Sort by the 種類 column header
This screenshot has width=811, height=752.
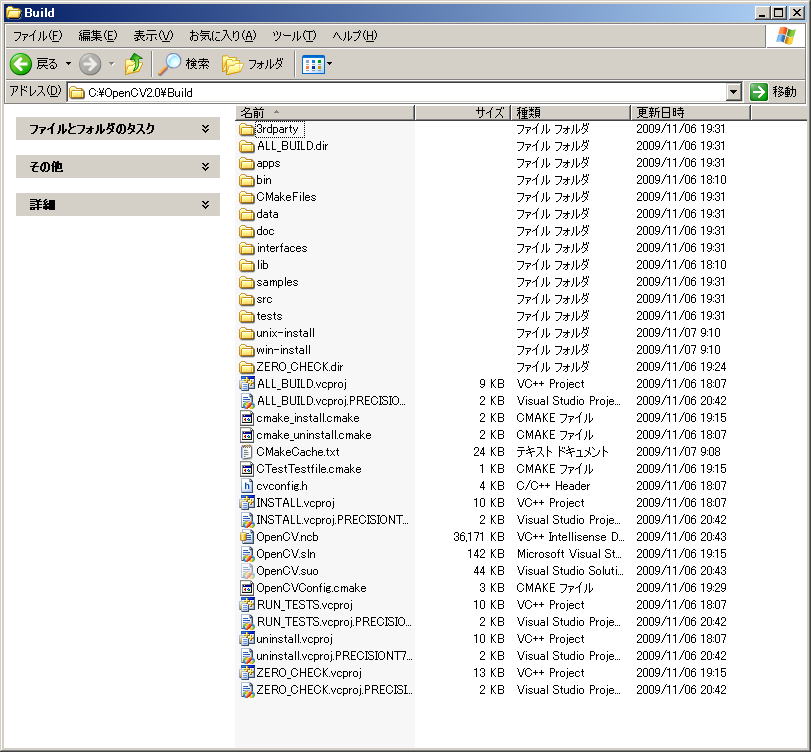point(570,112)
